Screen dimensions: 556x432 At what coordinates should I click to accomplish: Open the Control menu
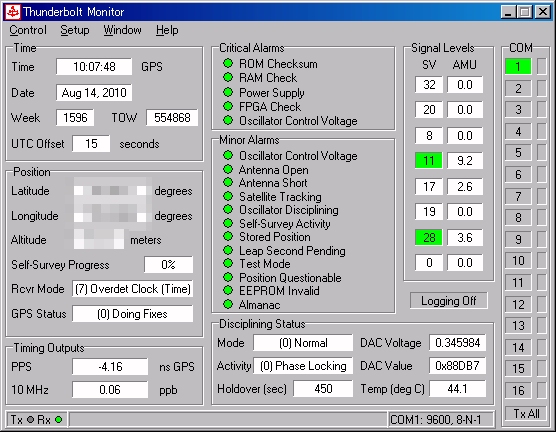(28, 30)
